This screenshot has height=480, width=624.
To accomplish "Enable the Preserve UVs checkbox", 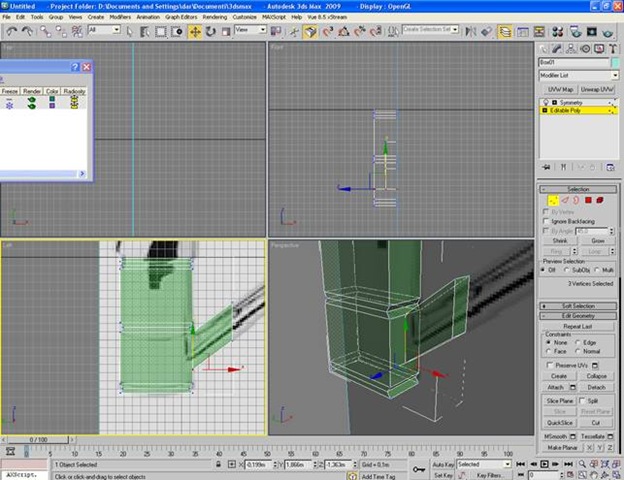I will (x=549, y=364).
